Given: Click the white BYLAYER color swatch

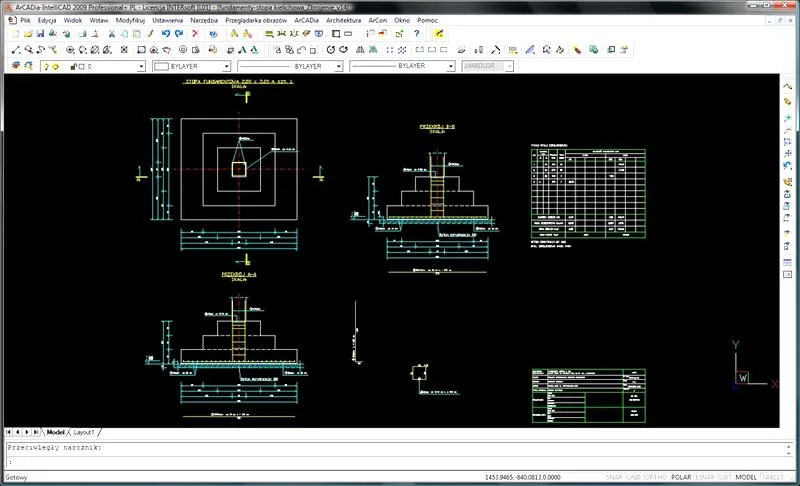Looking at the screenshot, I should coord(161,66).
